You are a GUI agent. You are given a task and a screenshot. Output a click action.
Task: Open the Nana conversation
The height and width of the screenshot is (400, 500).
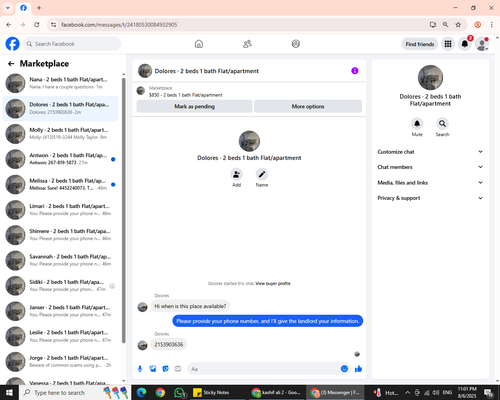(60, 83)
